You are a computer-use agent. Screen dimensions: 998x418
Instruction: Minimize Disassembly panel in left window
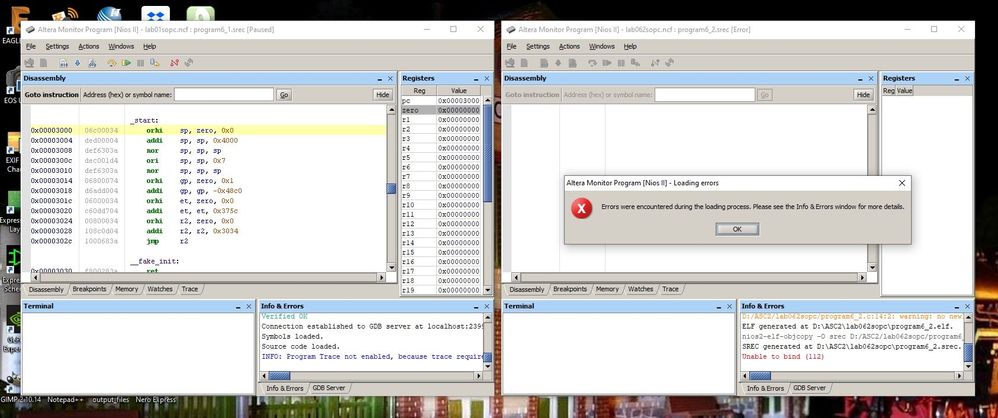click(x=379, y=79)
